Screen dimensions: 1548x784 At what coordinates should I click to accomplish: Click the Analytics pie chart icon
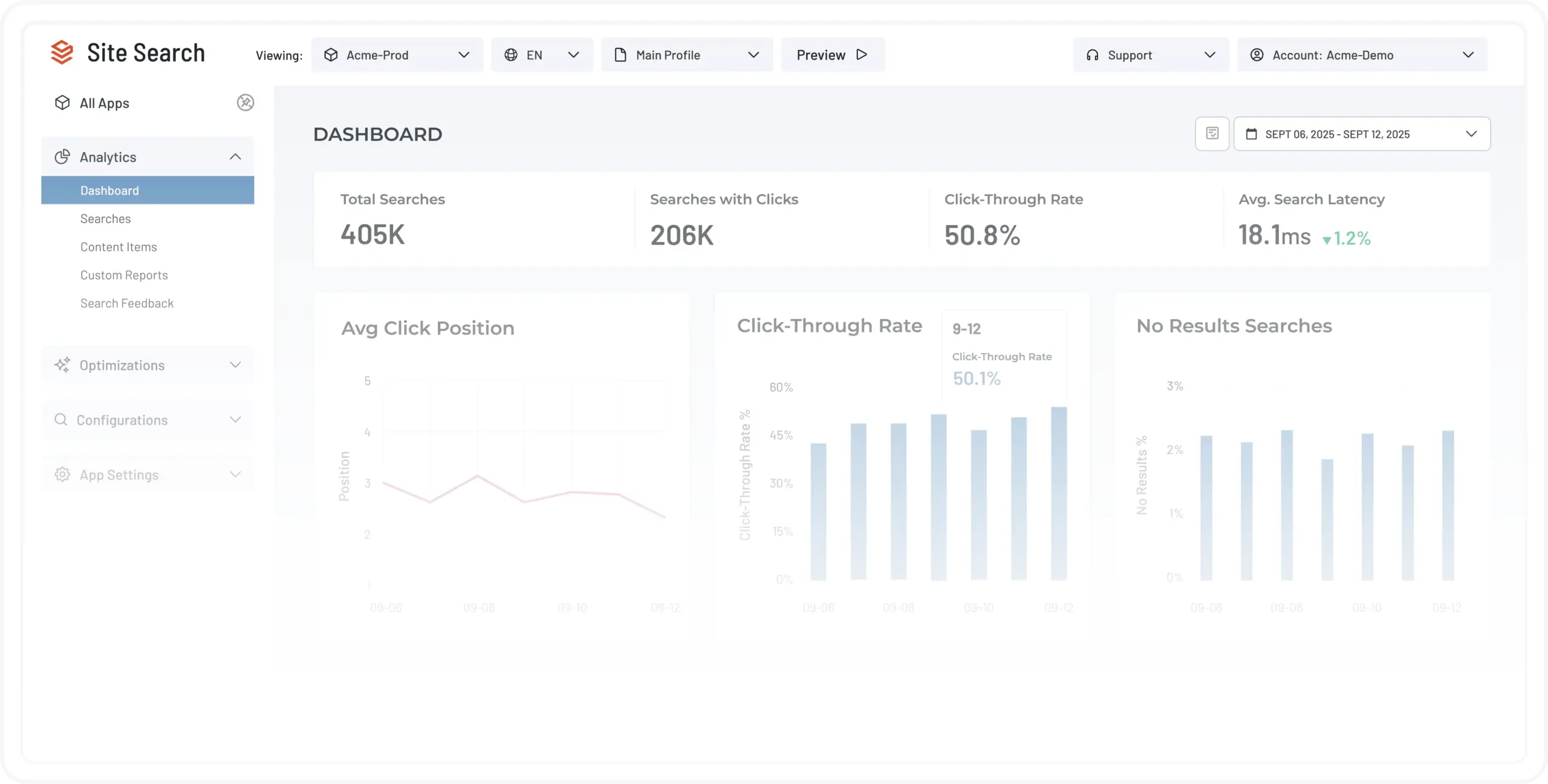[x=62, y=157]
